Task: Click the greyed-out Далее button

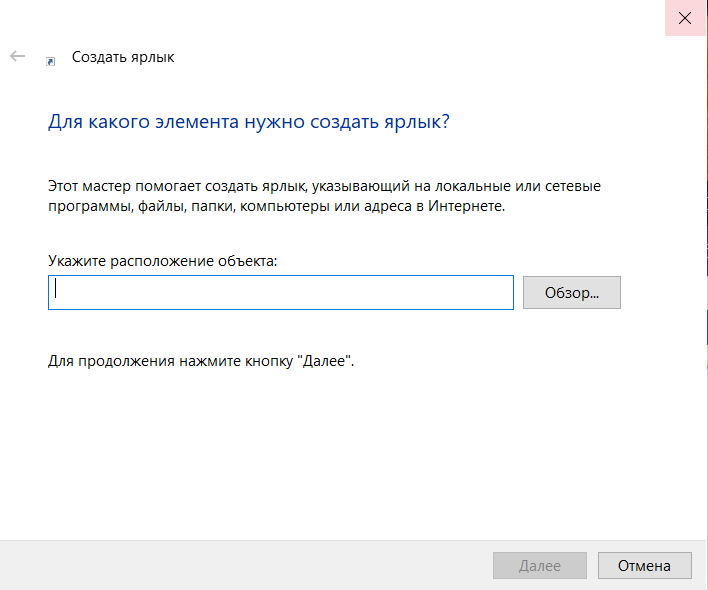Action: click(x=540, y=566)
